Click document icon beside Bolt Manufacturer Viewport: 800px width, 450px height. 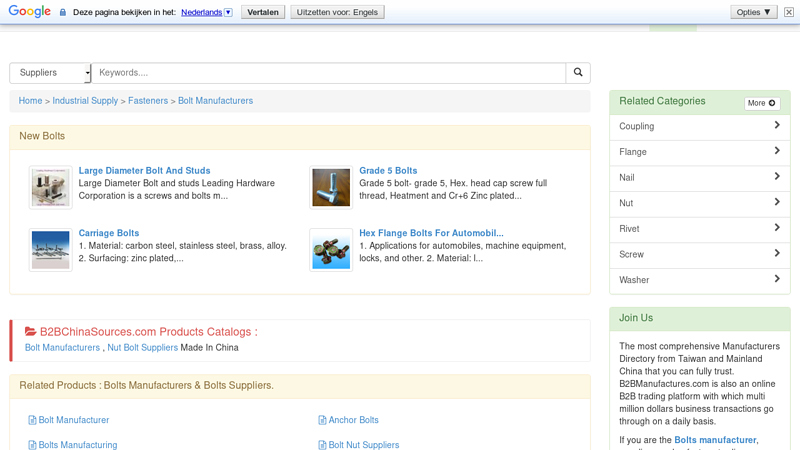click(32, 420)
